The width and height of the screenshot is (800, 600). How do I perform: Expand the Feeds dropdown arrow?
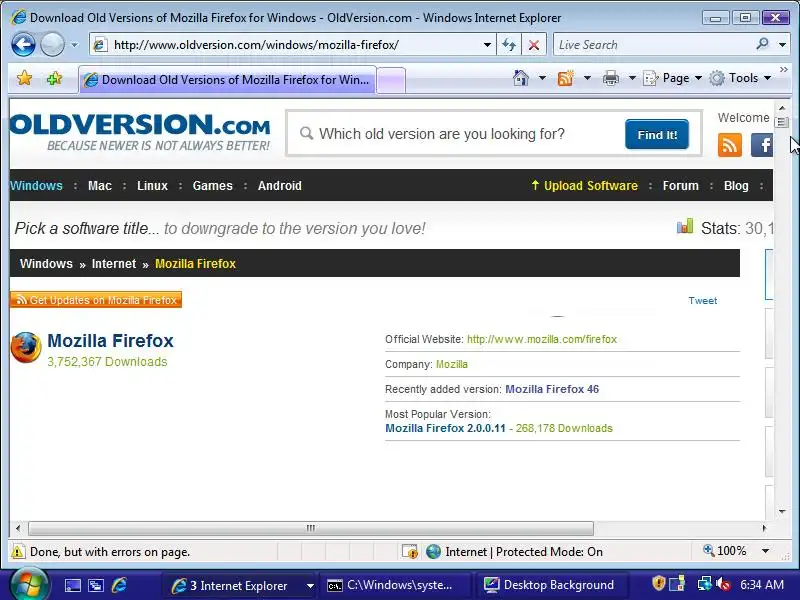pos(587,78)
